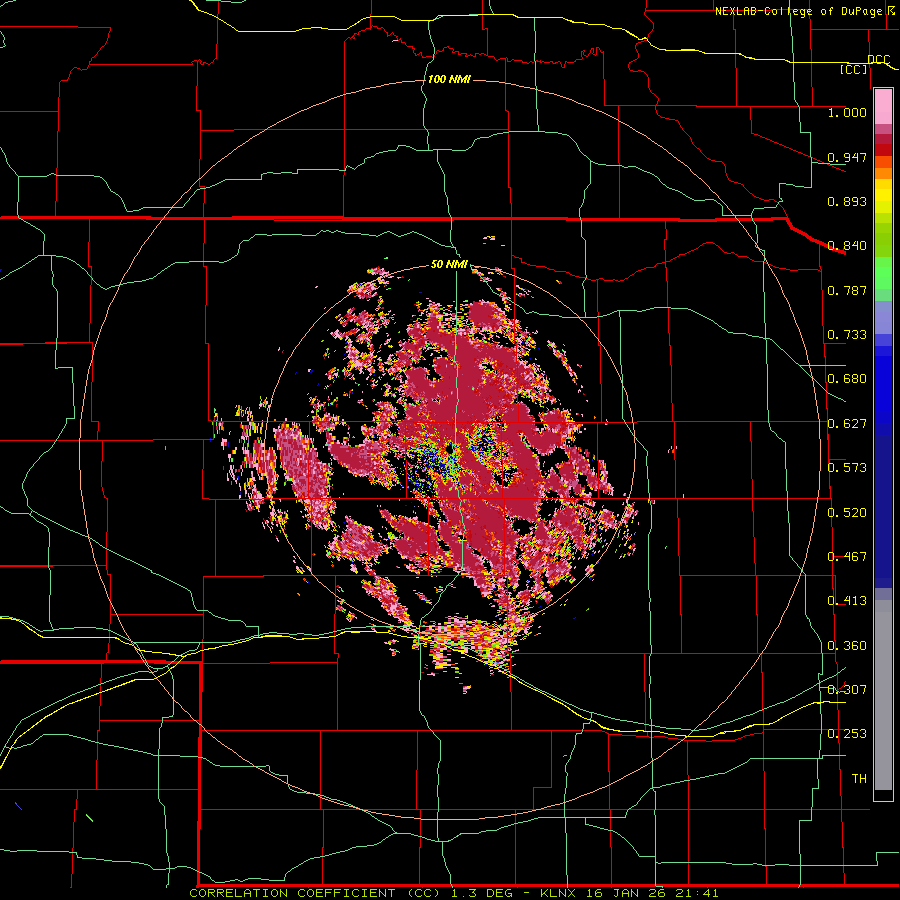Select the 0.360 scale value
This screenshot has width=900, height=900.
[x=847, y=646]
